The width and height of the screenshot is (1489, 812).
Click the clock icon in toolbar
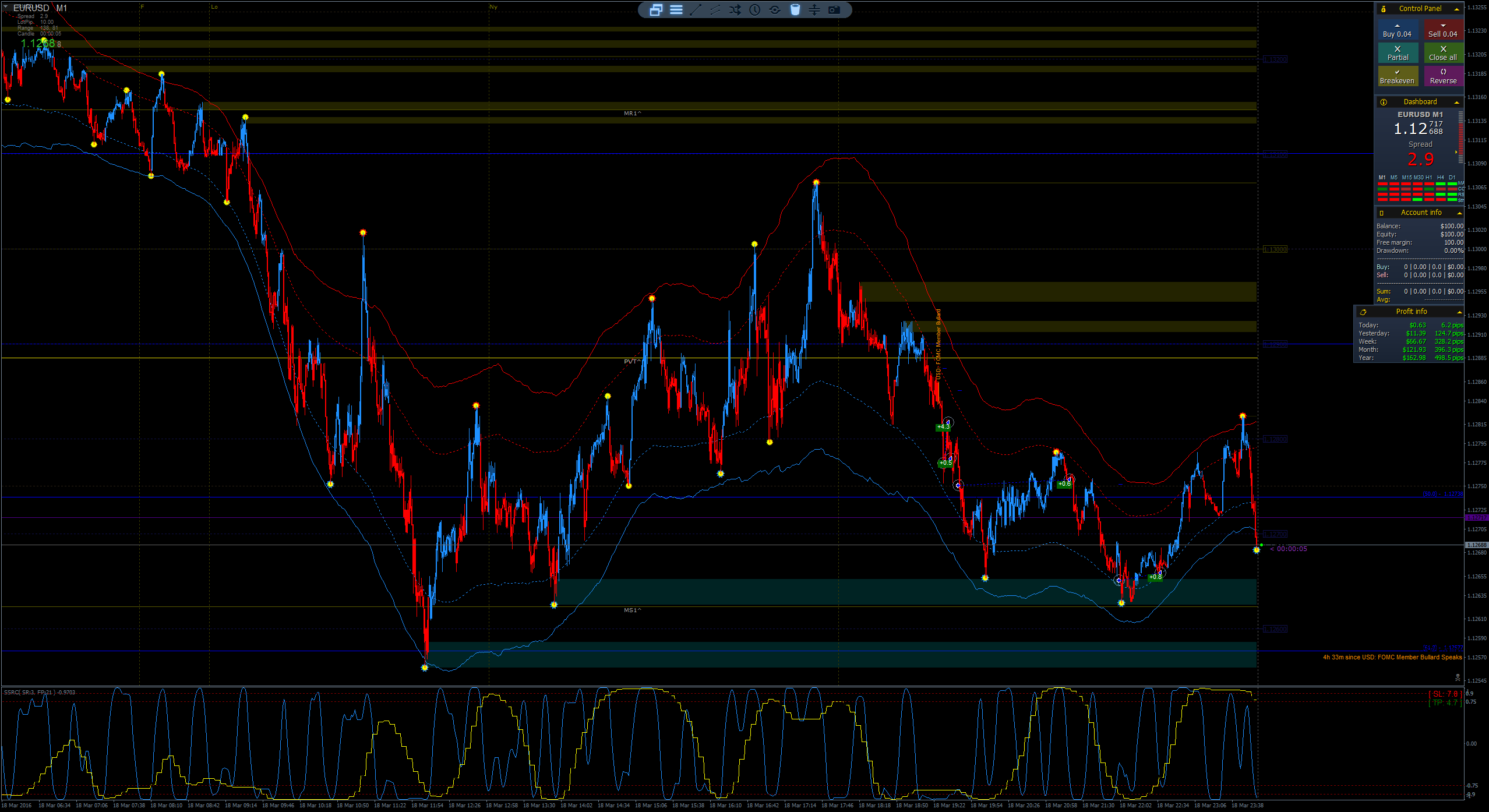[x=755, y=10]
